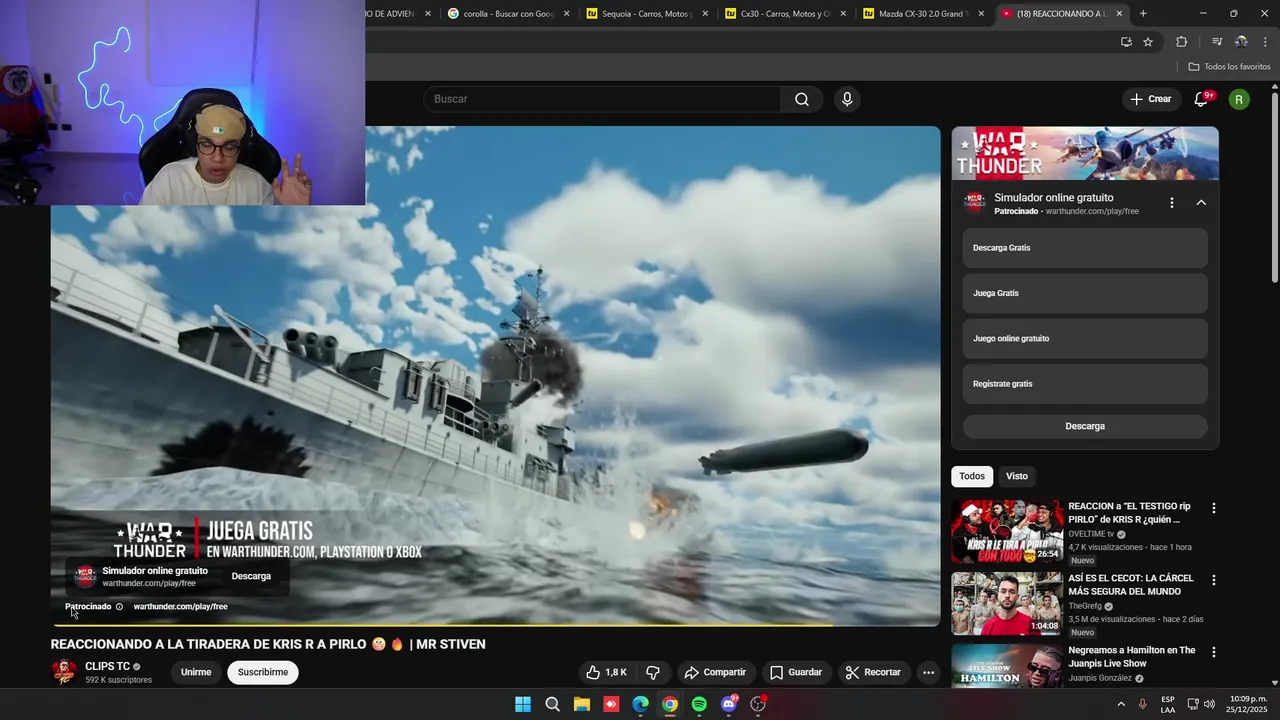1280x720 pixels.
Task: Open options for CECOT video
Action: tap(1214, 580)
